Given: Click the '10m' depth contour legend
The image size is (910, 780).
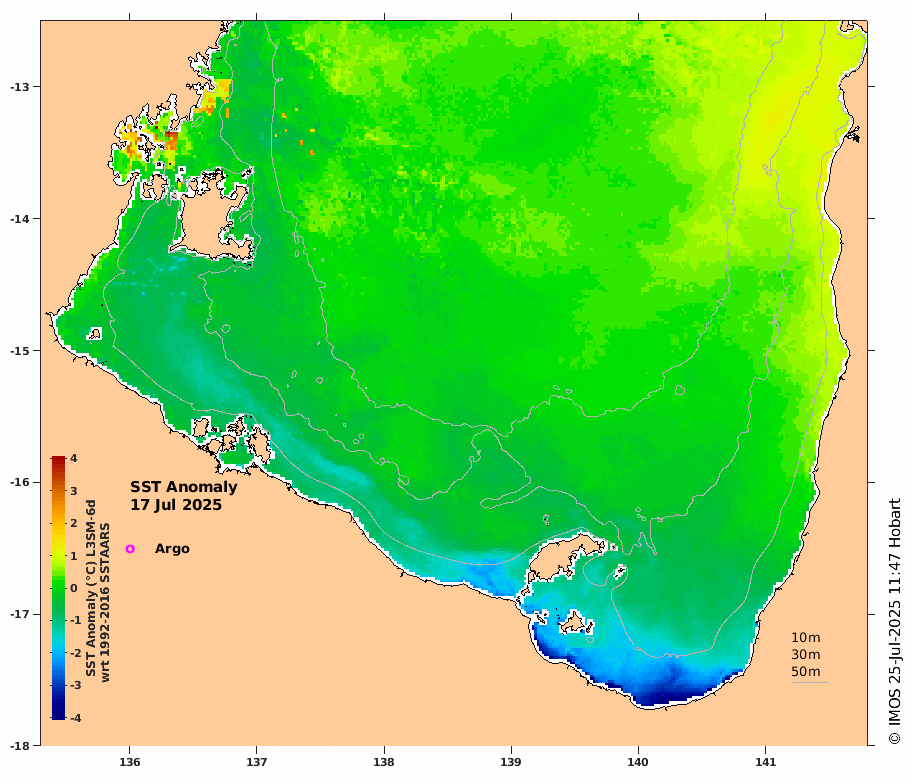Looking at the screenshot, I should click(806, 637).
